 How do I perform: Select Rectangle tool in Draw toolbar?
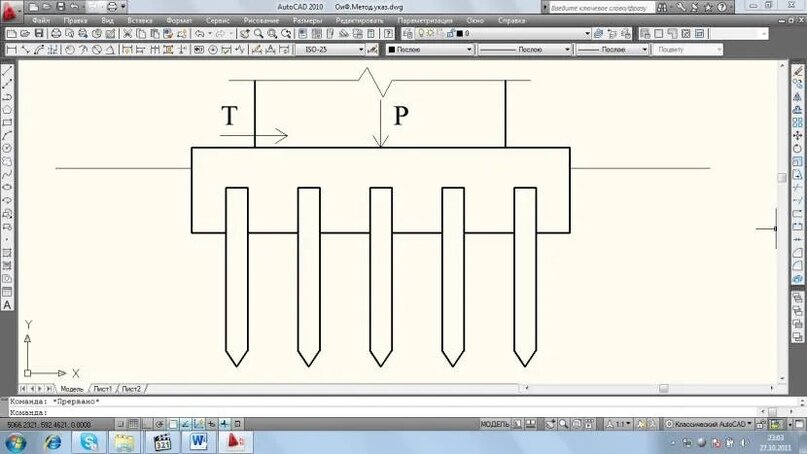pos(7,123)
